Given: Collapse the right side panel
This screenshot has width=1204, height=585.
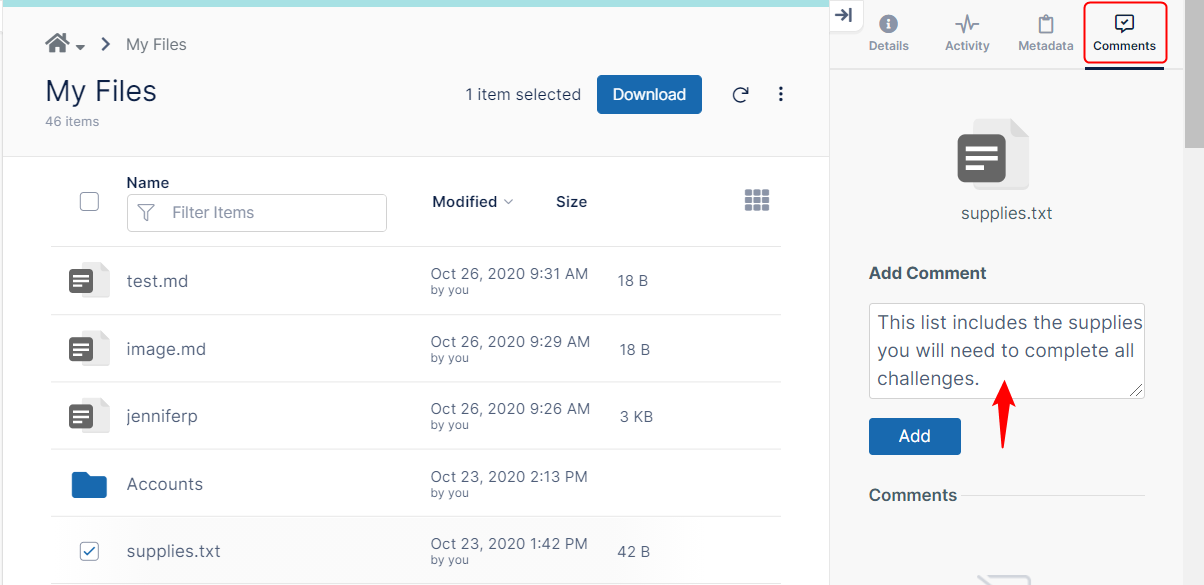Looking at the screenshot, I should click(843, 15).
